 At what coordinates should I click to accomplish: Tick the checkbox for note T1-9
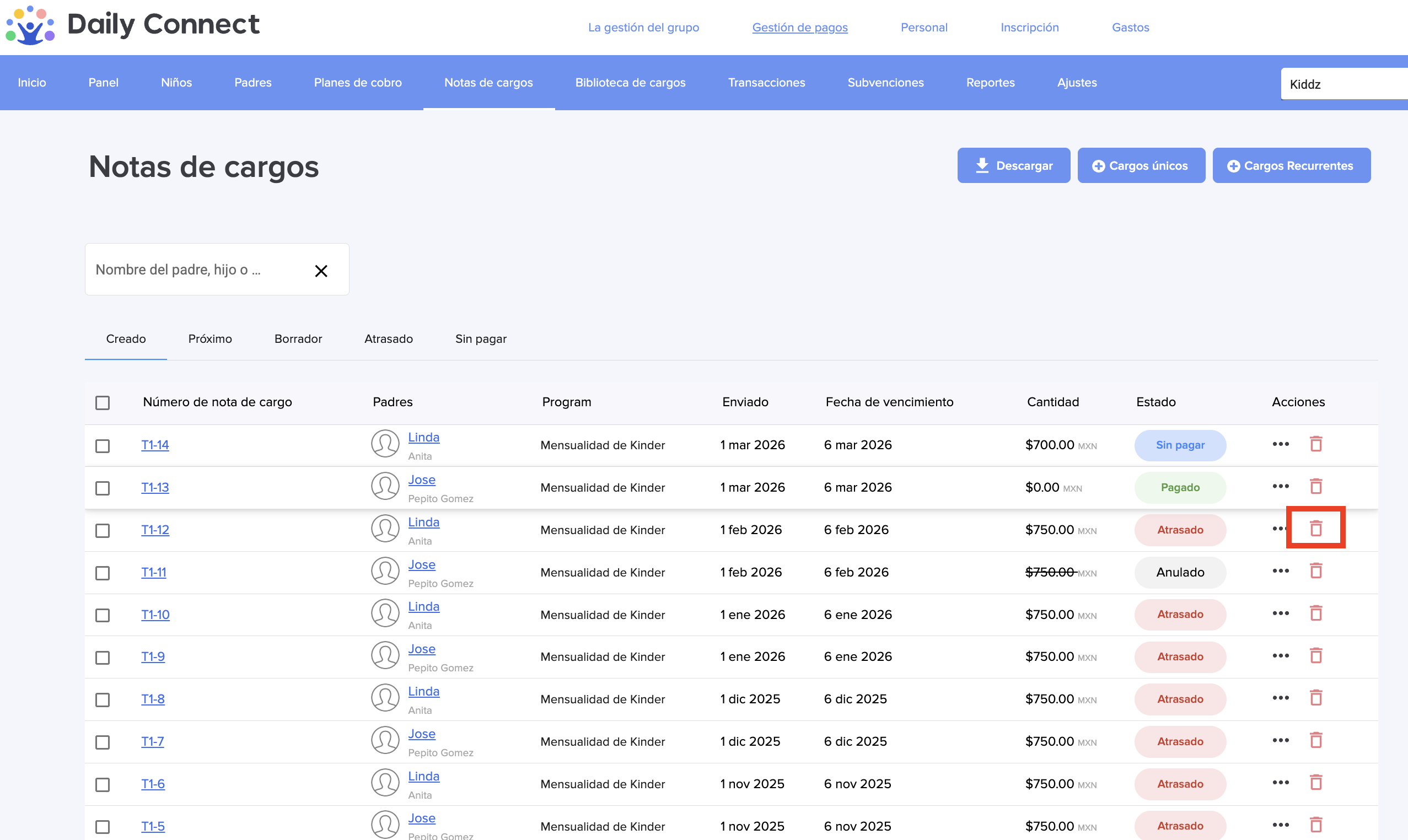coord(103,657)
